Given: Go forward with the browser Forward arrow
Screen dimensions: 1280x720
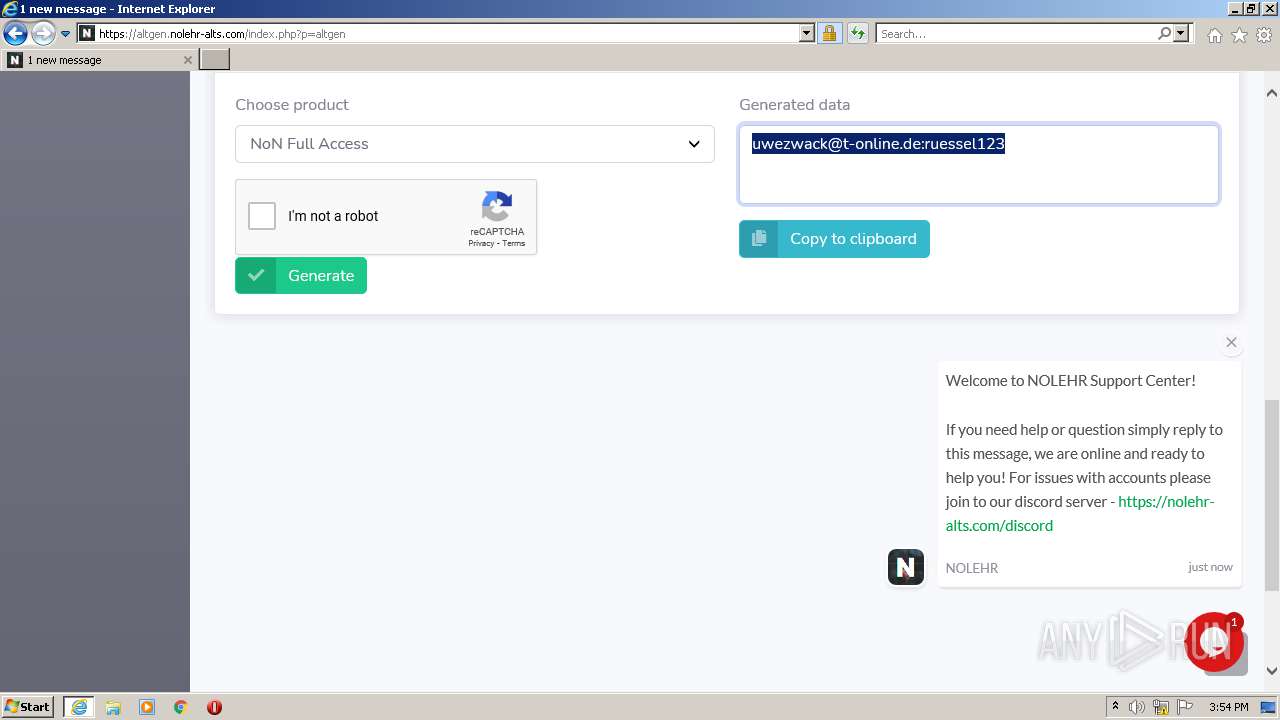Looking at the screenshot, I should pos(42,34).
